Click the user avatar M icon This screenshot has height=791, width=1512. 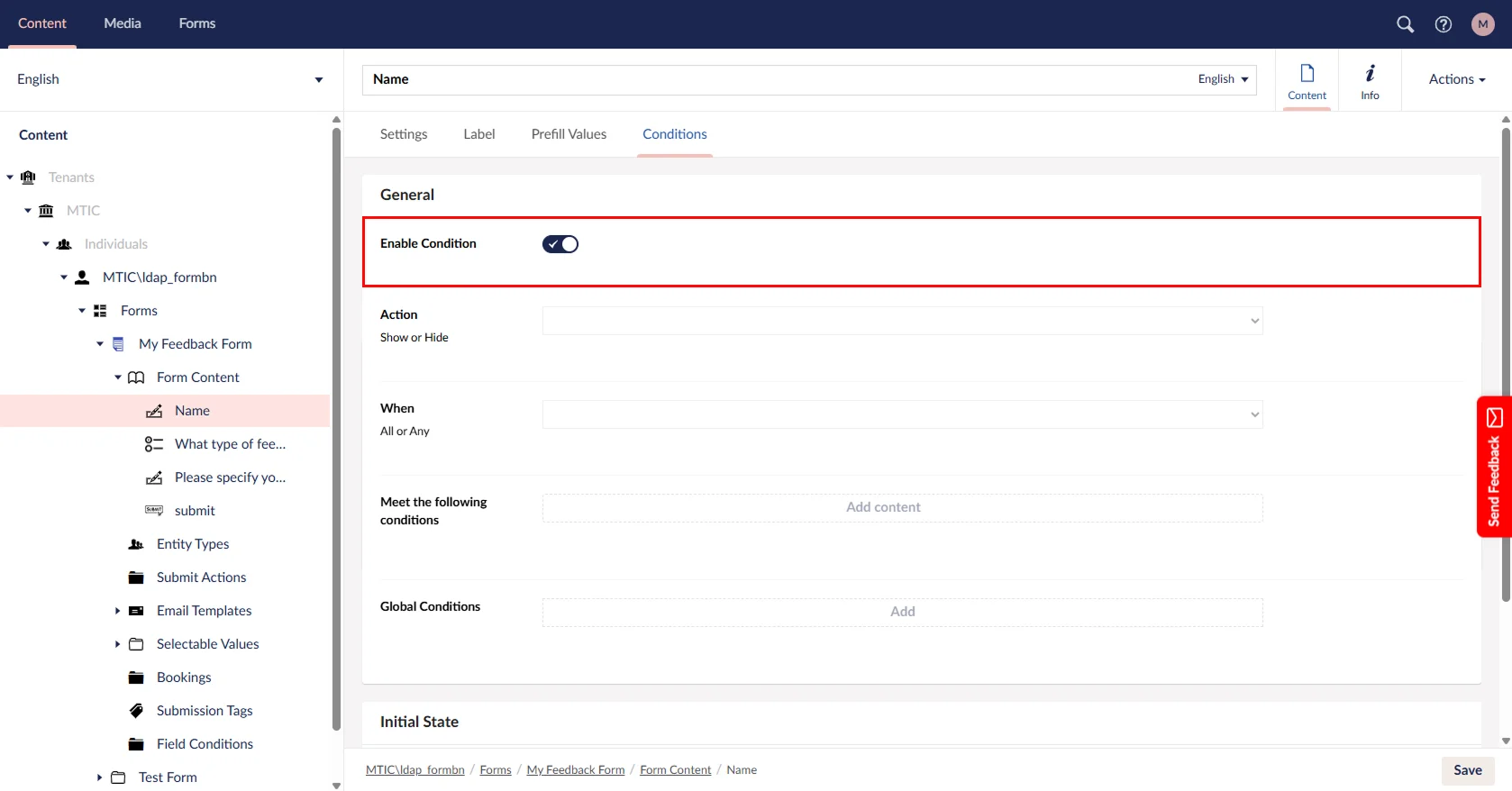[1482, 24]
